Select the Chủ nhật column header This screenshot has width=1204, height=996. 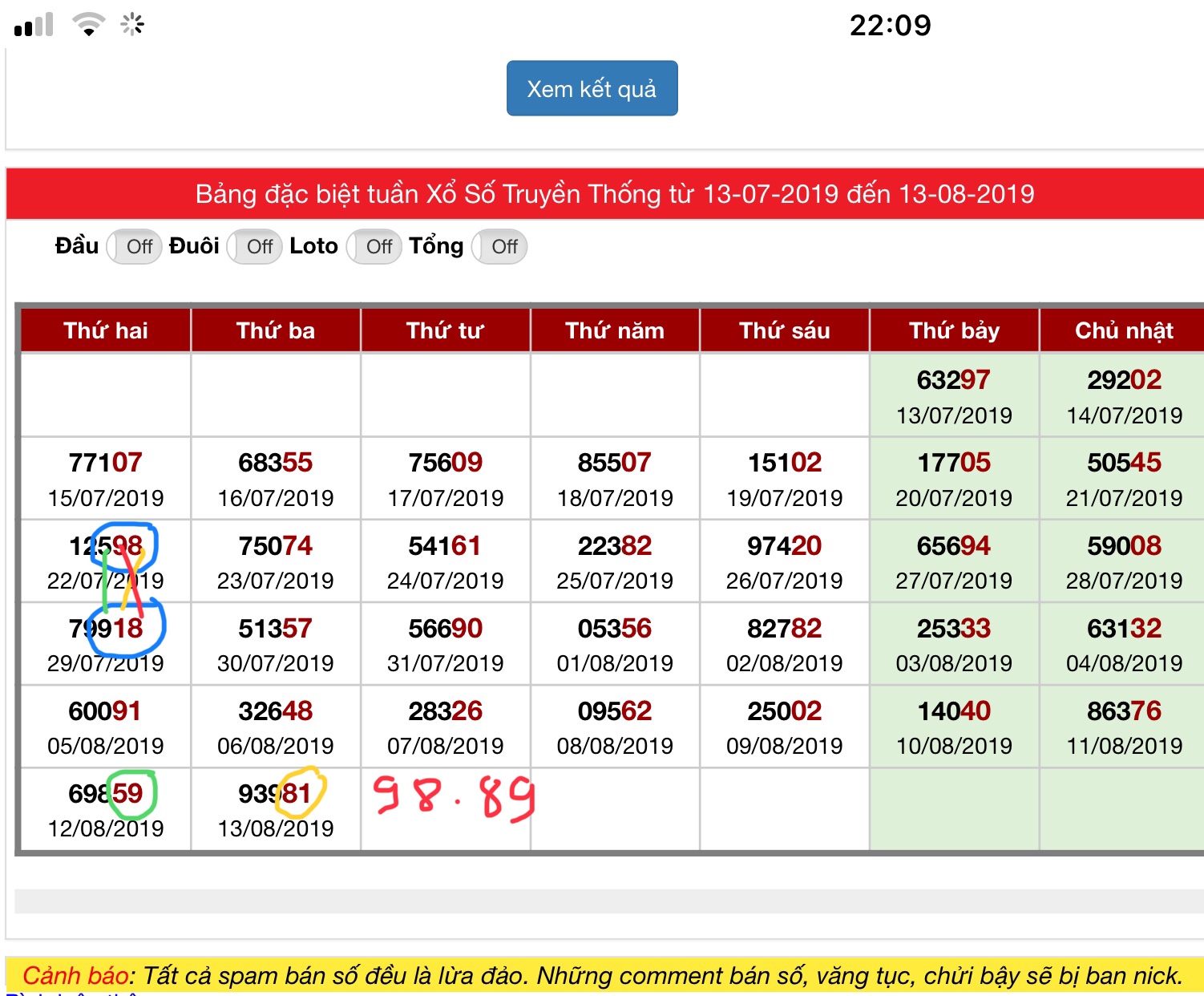(x=1123, y=330)
